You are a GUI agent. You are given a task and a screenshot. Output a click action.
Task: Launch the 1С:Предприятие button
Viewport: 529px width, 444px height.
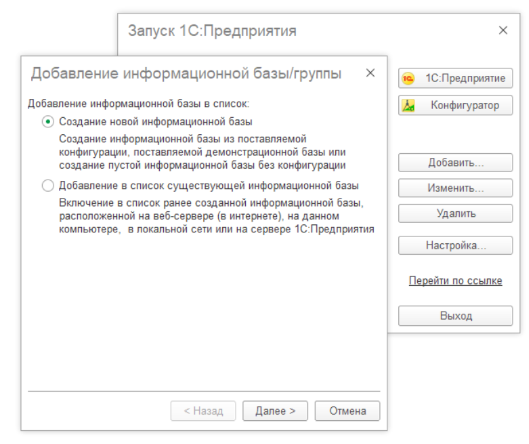[x=455, y=78]
